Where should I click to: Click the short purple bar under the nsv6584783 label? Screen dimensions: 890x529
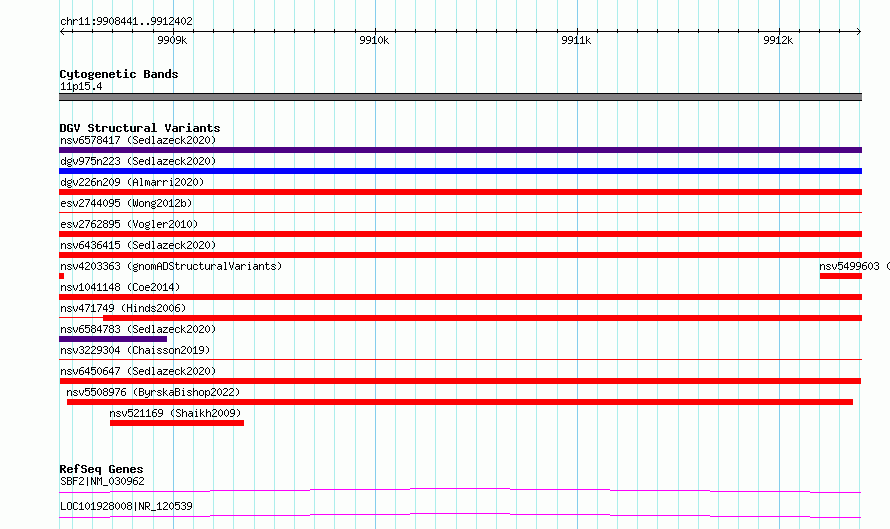point(113,339)
